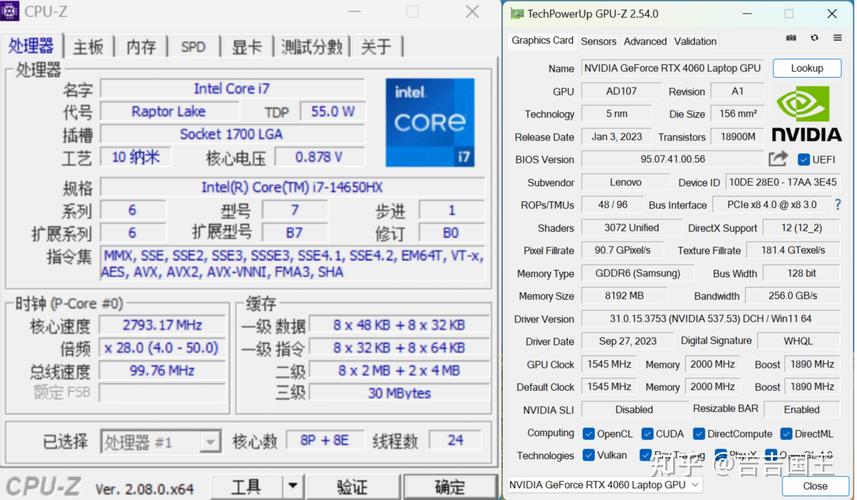Screen dimensions: 857x500
Task: Switch to the 内存 tab
Action: [141, 47]
